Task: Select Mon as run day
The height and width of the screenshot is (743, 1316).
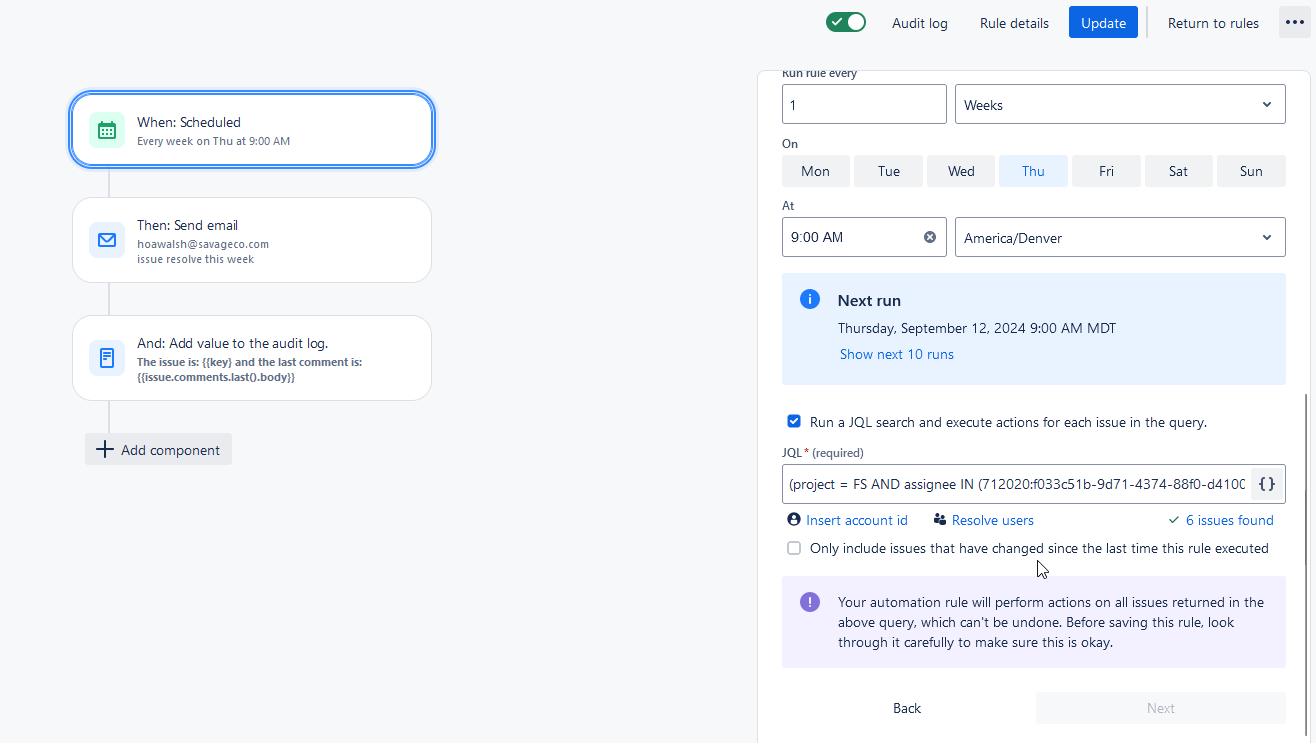Action: pyautogui.click(x=816, y=171)
